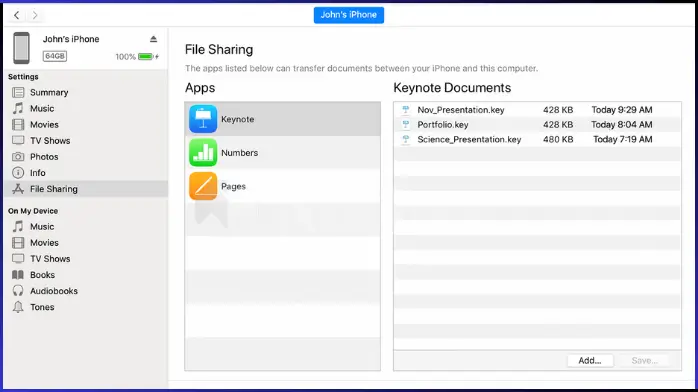Select the Keynote app icon
This screenshot has width=698, height=392.
pos(203,119)
